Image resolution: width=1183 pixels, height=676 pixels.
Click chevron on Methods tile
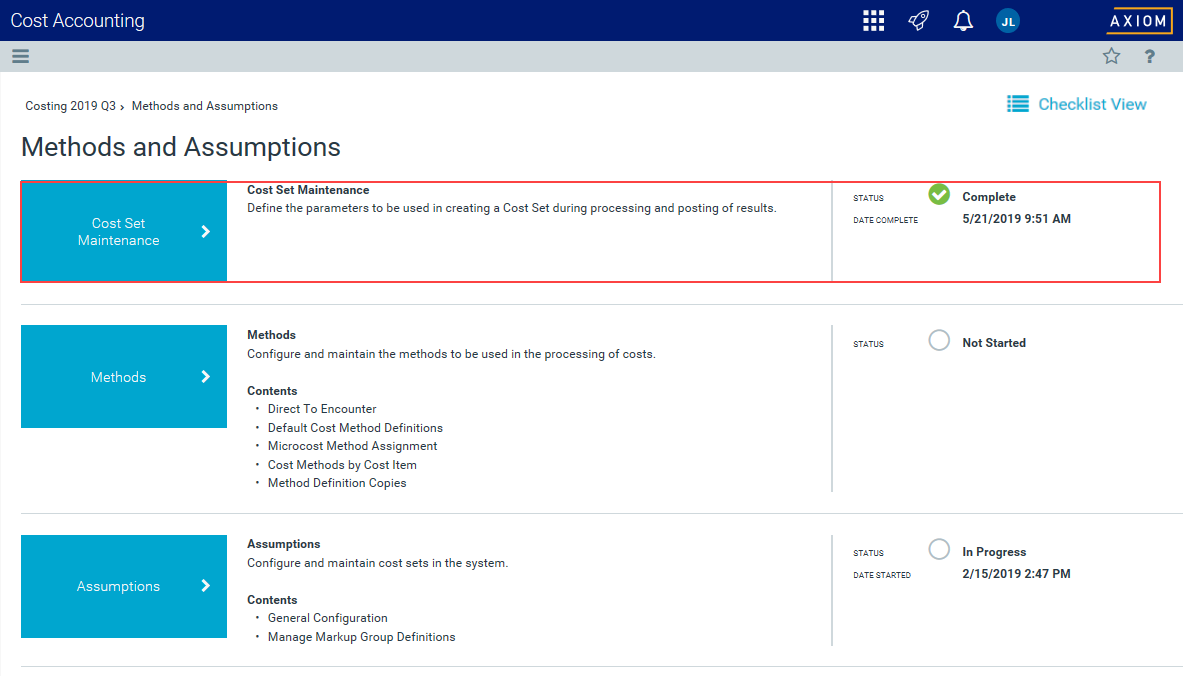(x=205, y=376)
